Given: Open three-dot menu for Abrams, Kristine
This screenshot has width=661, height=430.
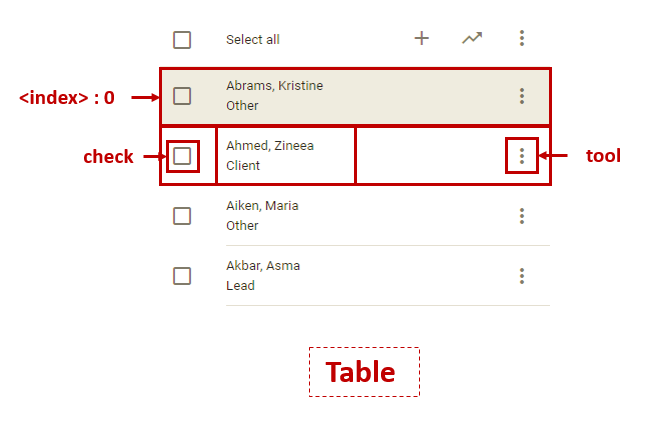Looking at the screenshot, I should point(522,96).
